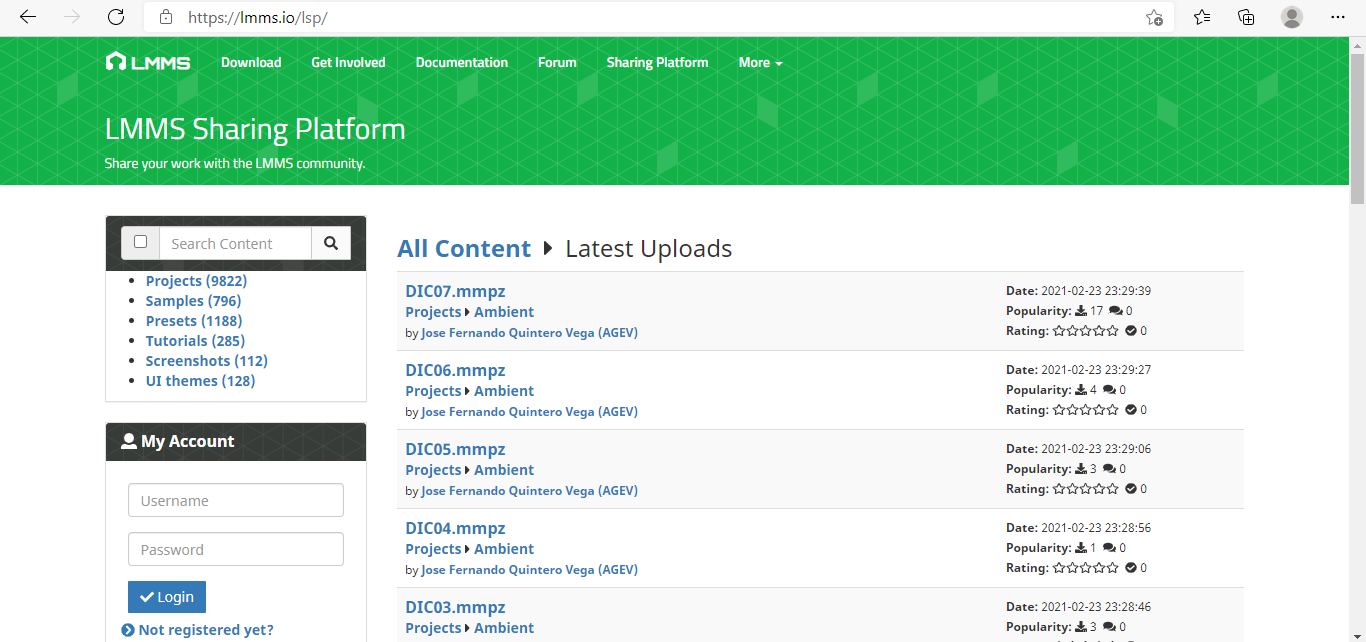Open the Sharing Platform nav item
1366x642 pixels.
tap(657, 62)
